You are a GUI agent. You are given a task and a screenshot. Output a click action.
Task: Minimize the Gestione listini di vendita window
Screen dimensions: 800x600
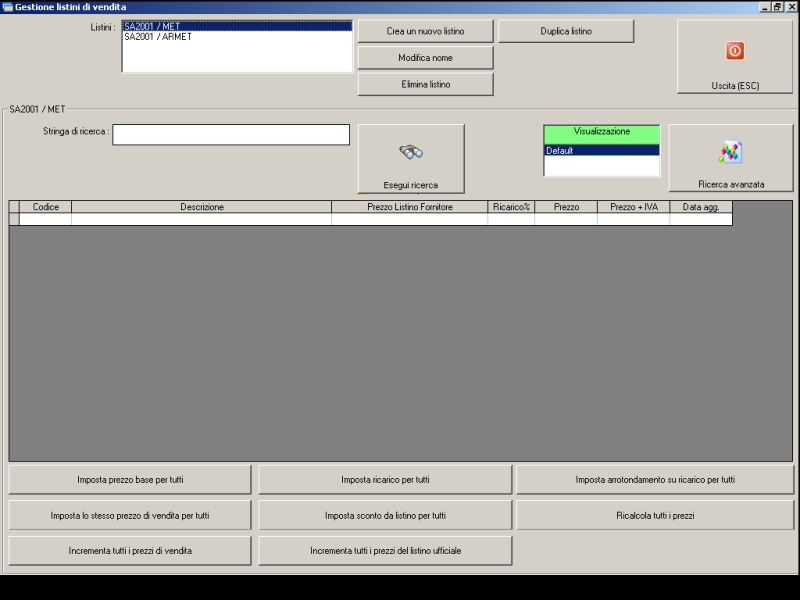(765, 7)
